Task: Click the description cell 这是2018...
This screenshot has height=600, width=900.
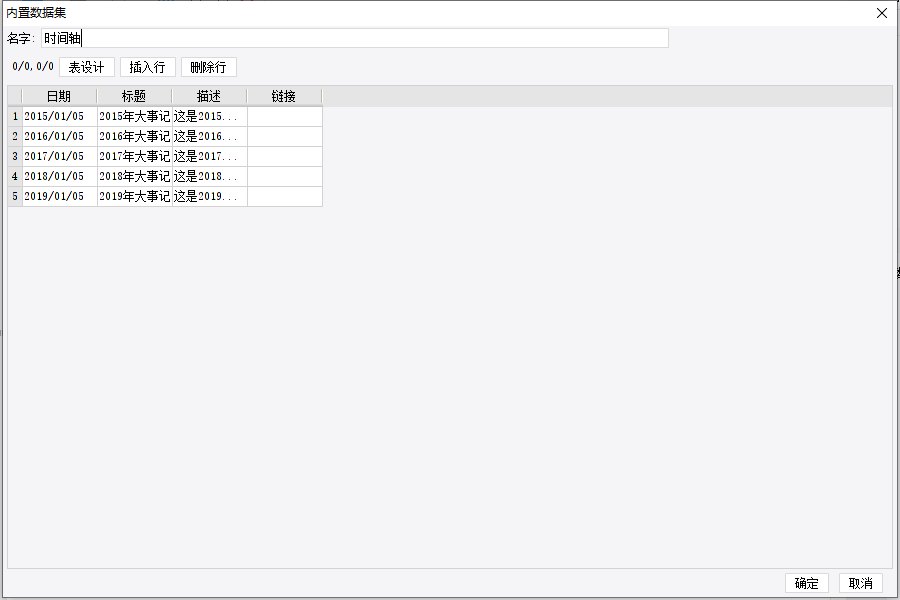Action: pyautogui.click(x=210, y=177)
